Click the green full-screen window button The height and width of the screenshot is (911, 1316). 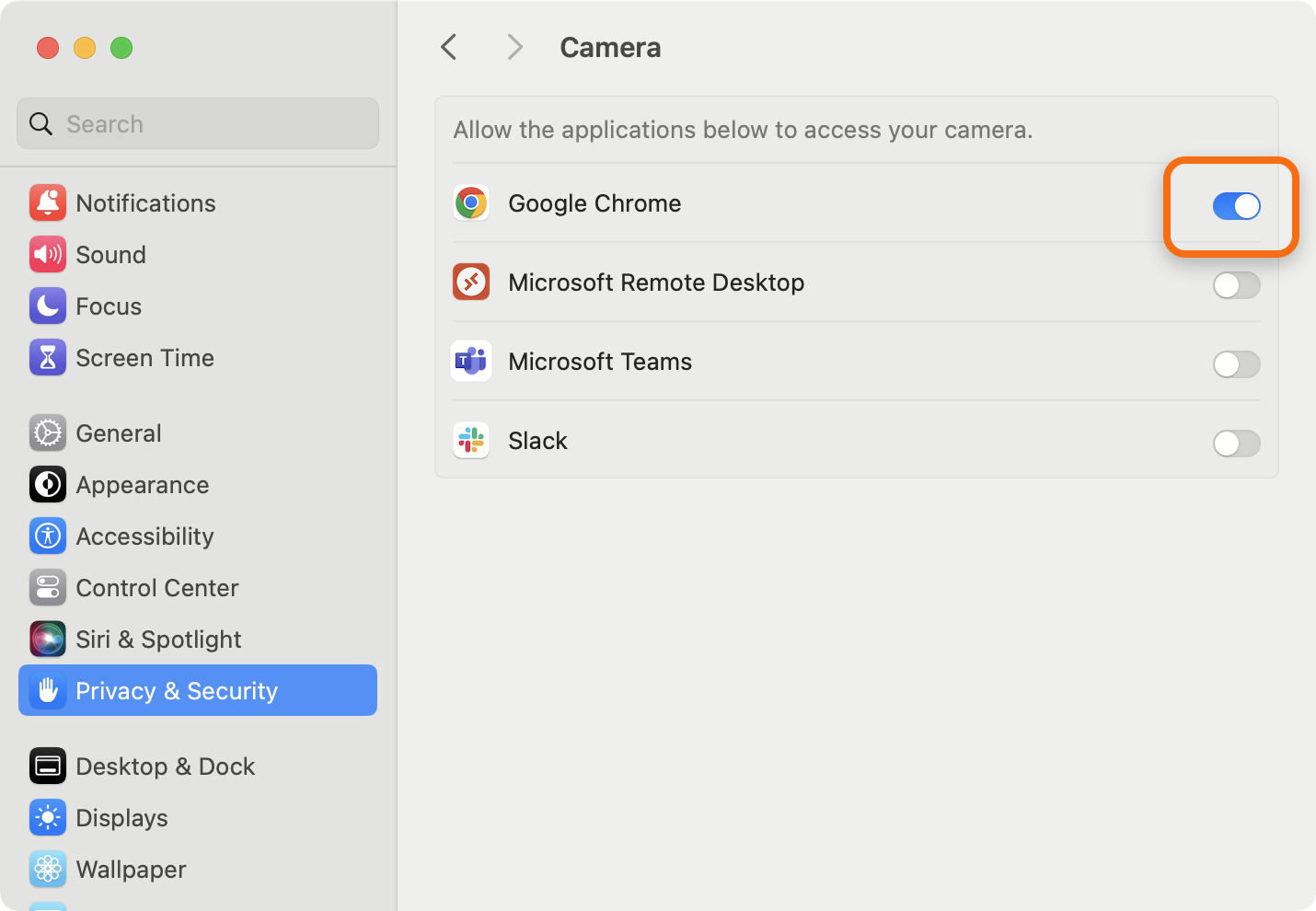tap(121, 48)
